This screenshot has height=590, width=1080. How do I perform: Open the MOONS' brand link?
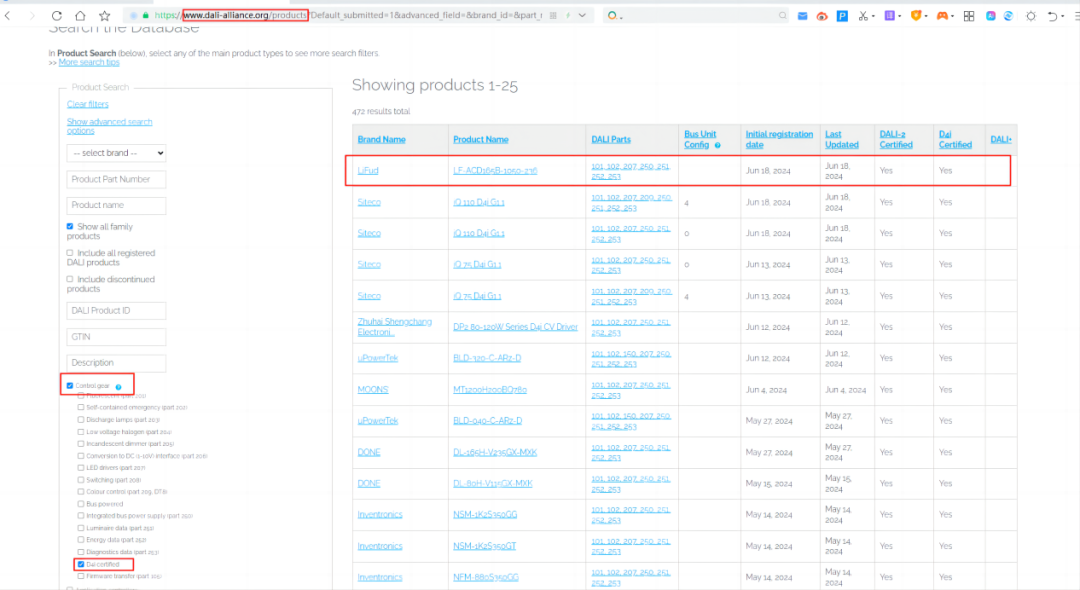(373, 390)
